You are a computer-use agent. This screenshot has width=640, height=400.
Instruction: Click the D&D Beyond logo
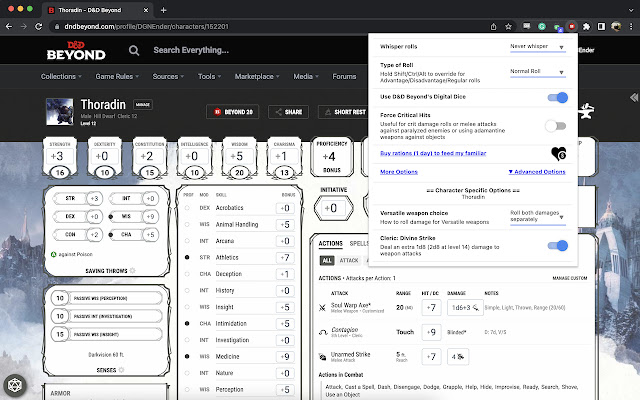click(76, 51)
